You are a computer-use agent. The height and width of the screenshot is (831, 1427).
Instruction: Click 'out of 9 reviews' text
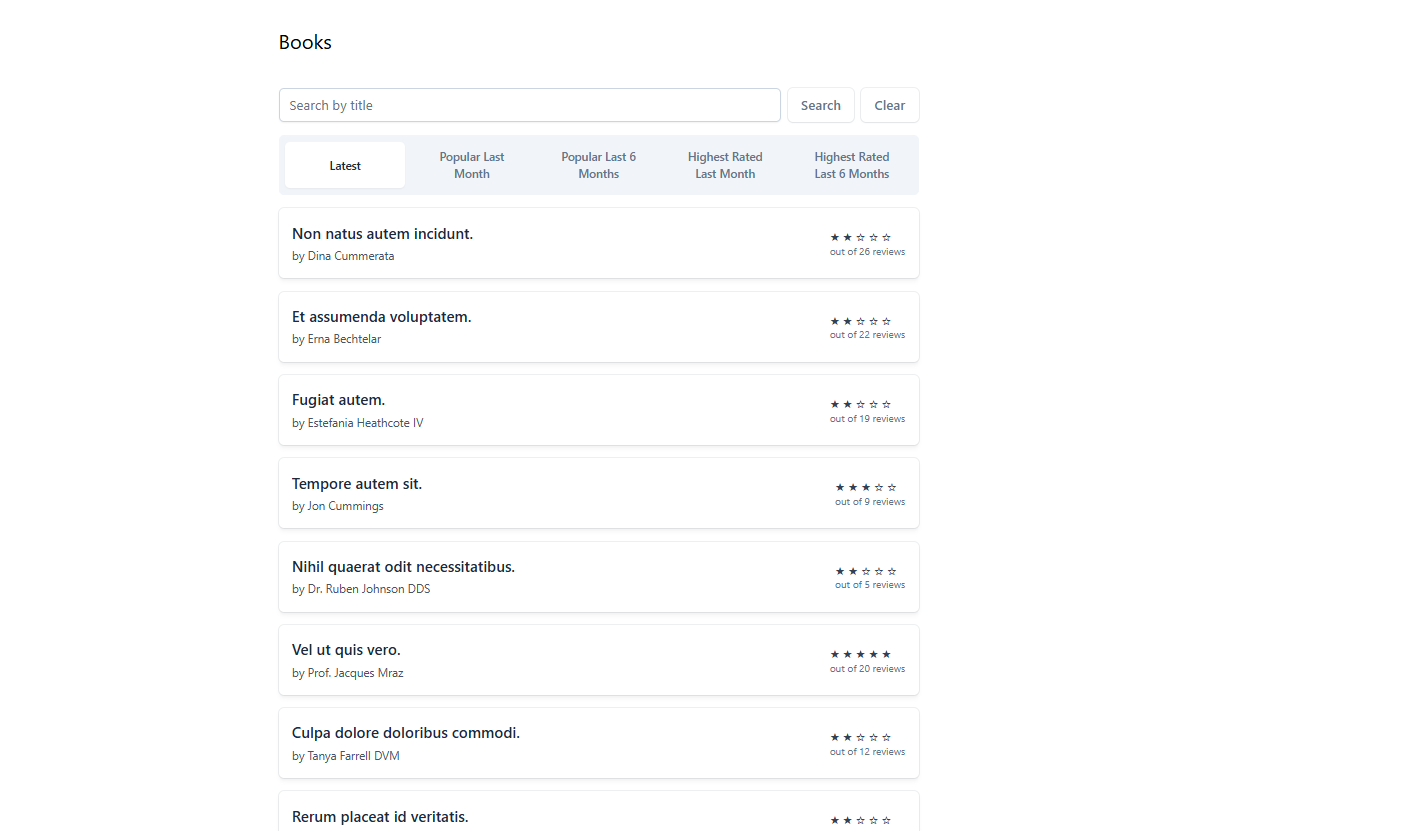(x=870, y=502)
